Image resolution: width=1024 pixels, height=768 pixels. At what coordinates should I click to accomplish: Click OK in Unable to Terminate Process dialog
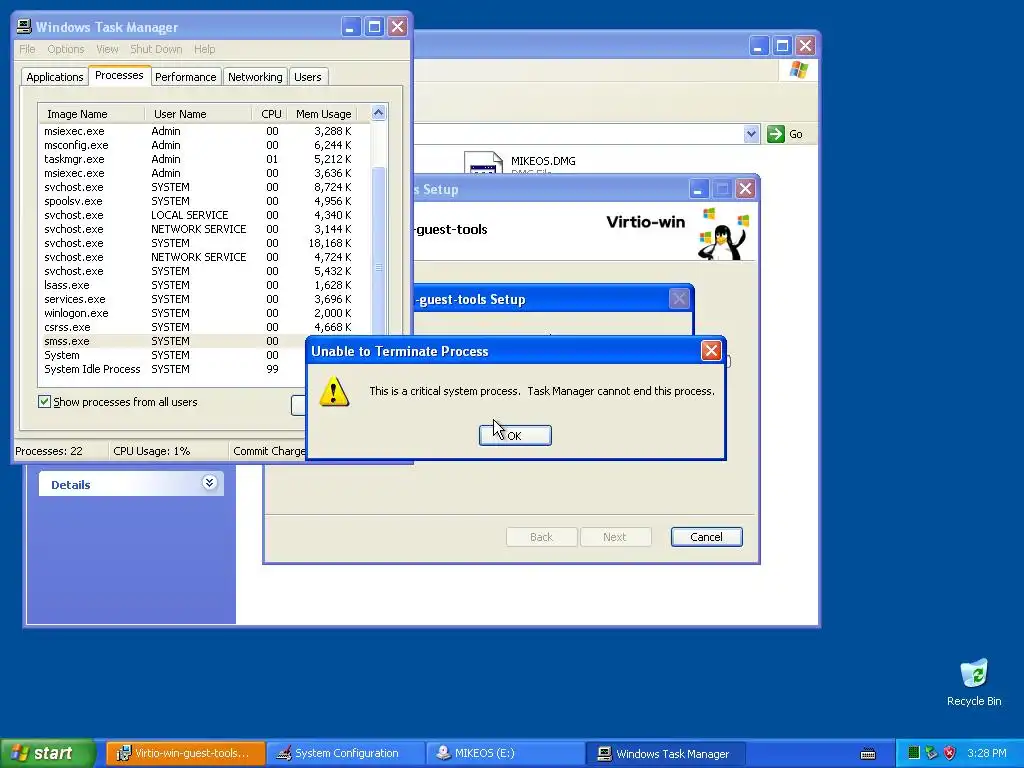tap(515, 436)
